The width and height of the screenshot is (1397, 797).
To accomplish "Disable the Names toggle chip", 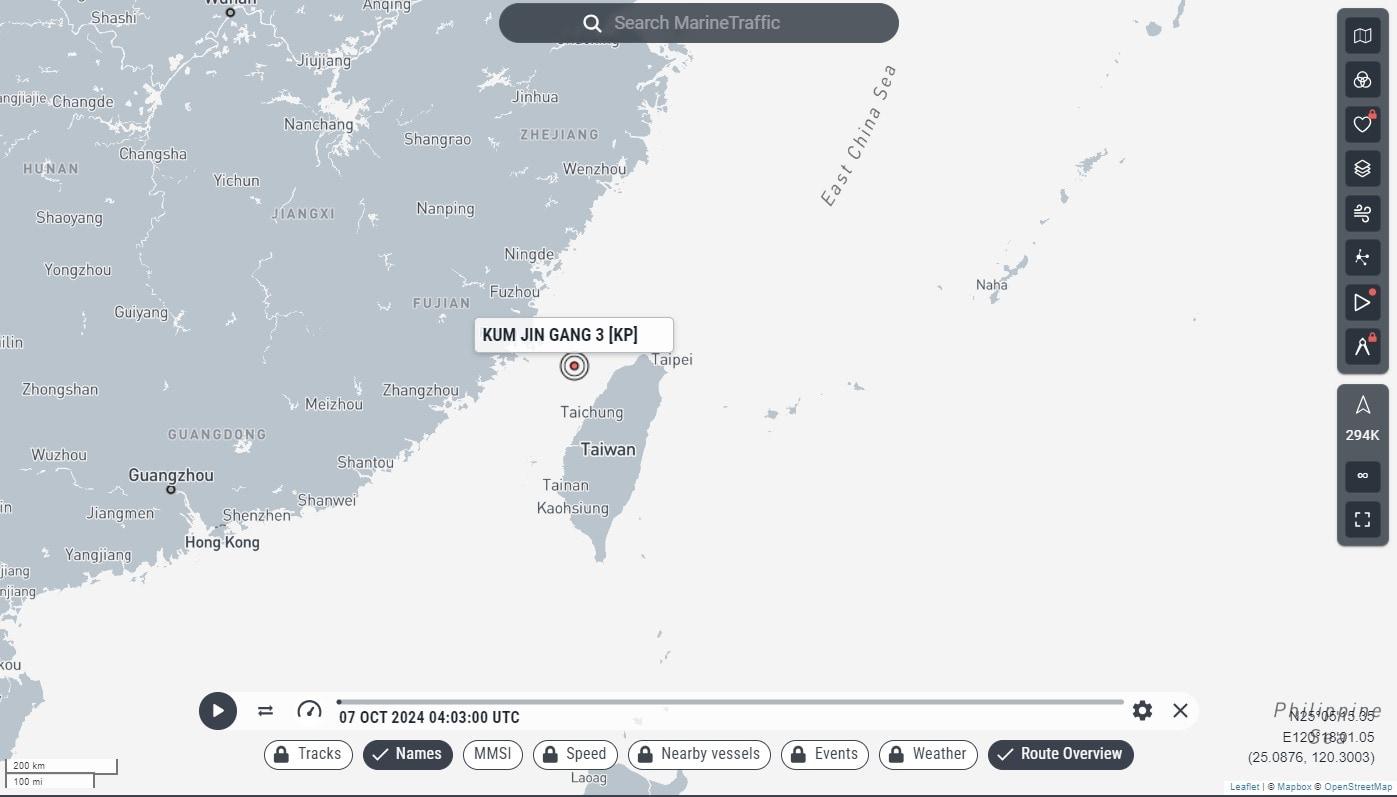I will 408,754.
